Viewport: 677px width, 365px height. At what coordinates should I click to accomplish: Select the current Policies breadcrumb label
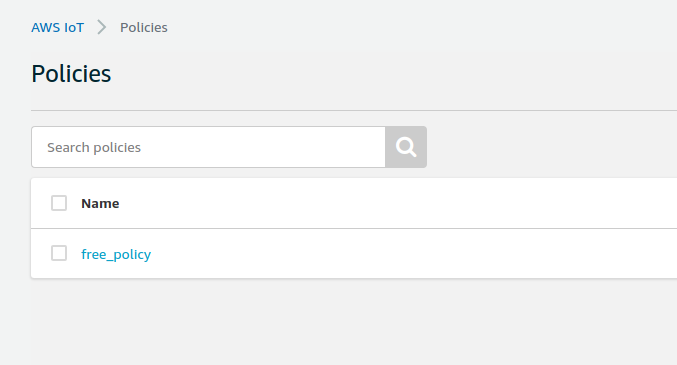[144, 27]
